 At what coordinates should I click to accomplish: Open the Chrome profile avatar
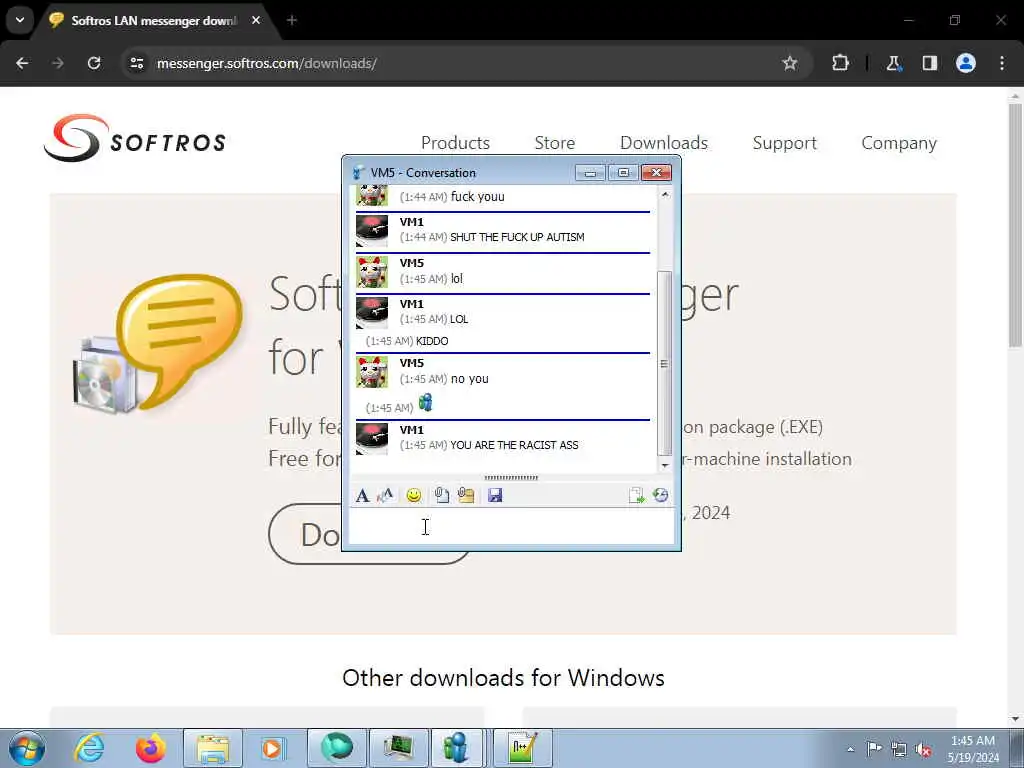point(966,63)
